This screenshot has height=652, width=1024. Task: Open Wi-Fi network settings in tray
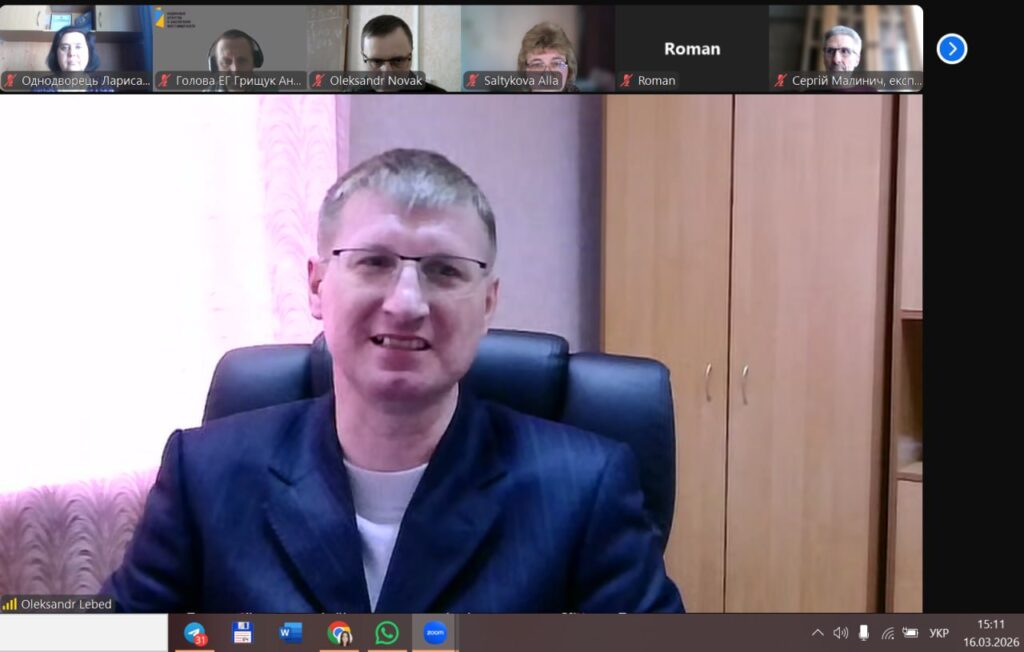[887, 633]
